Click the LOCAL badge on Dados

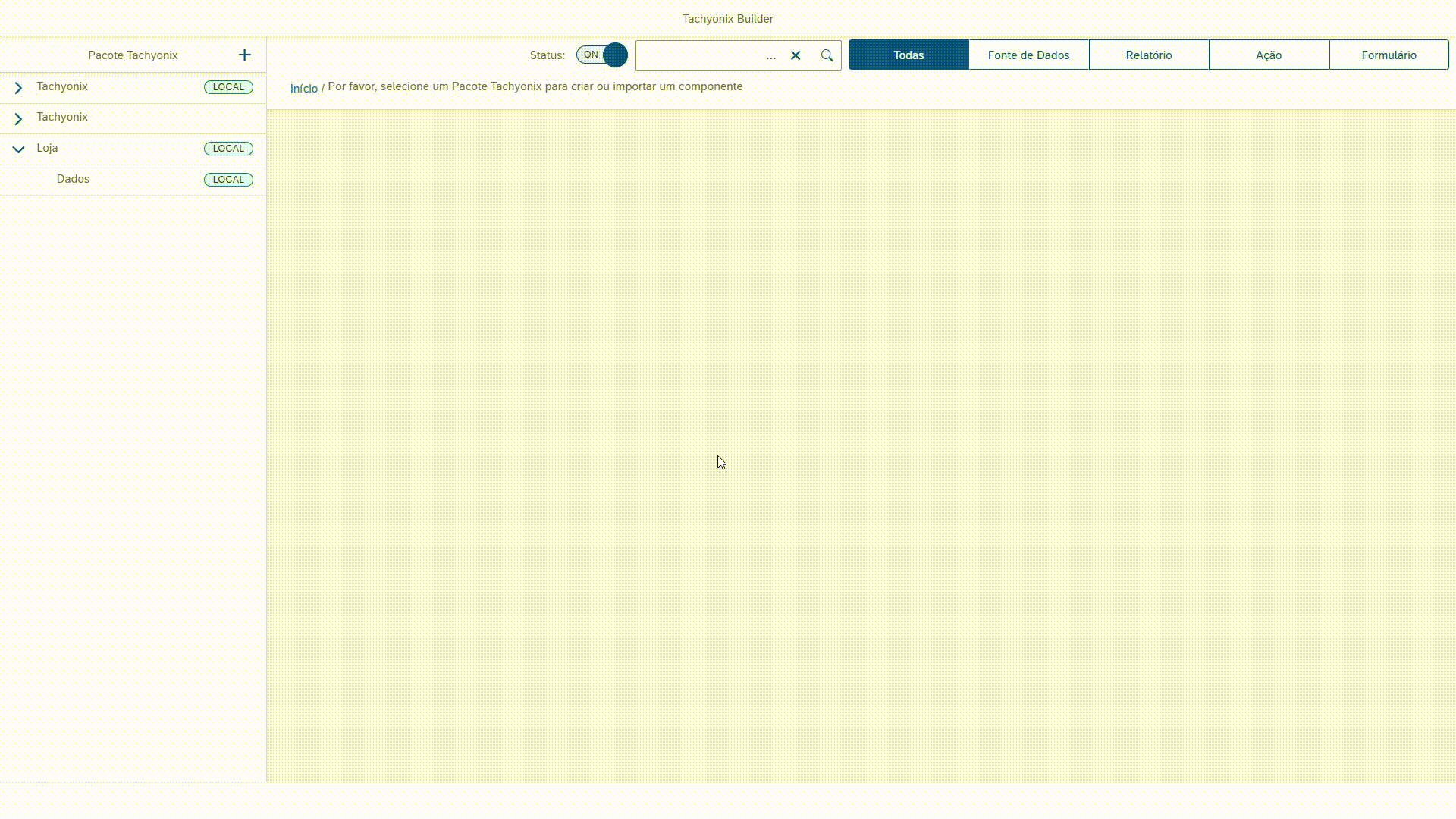228,180
